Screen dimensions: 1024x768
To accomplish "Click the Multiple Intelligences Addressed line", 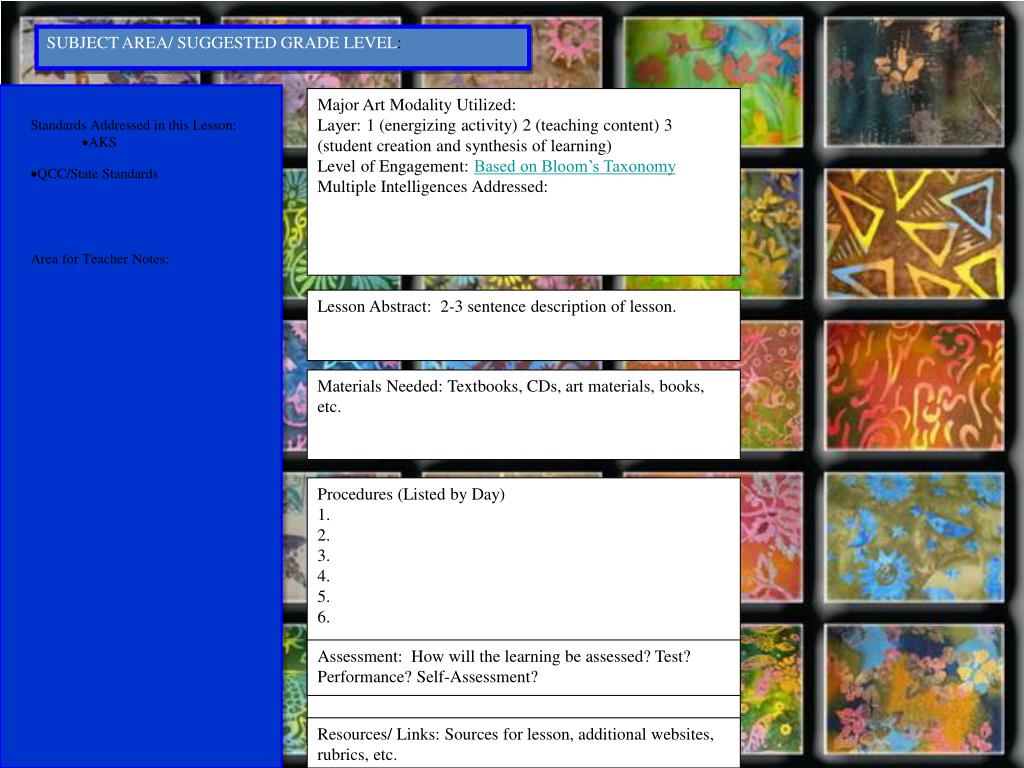I will pos(432,187).
